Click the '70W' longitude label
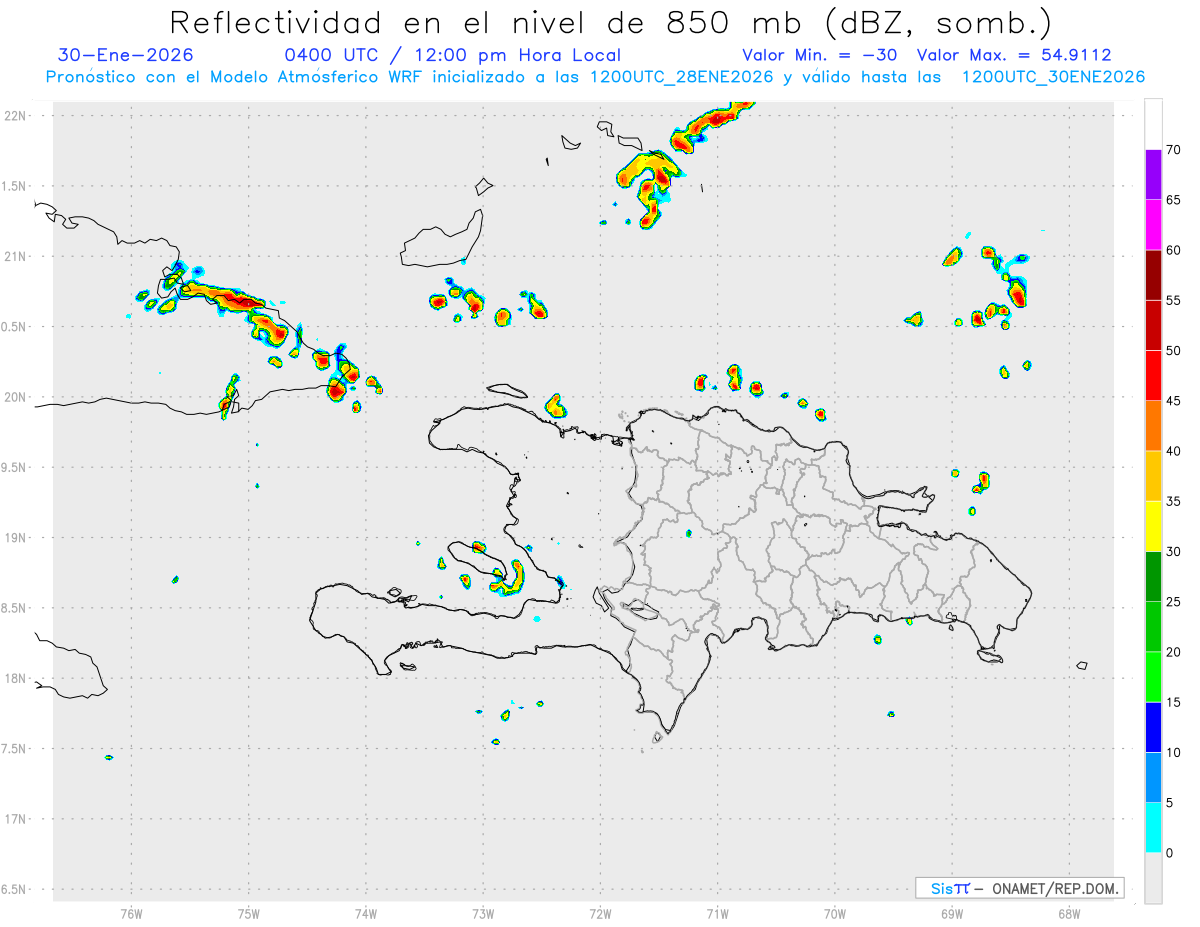This screenshot has height=927, width=1200. (x=835, y=913)
